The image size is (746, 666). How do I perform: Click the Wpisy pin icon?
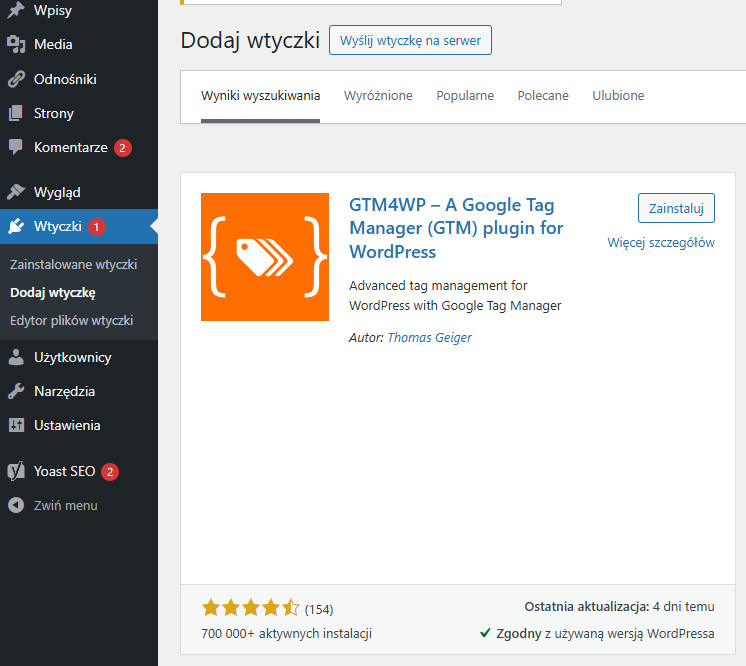click(16, 10)
